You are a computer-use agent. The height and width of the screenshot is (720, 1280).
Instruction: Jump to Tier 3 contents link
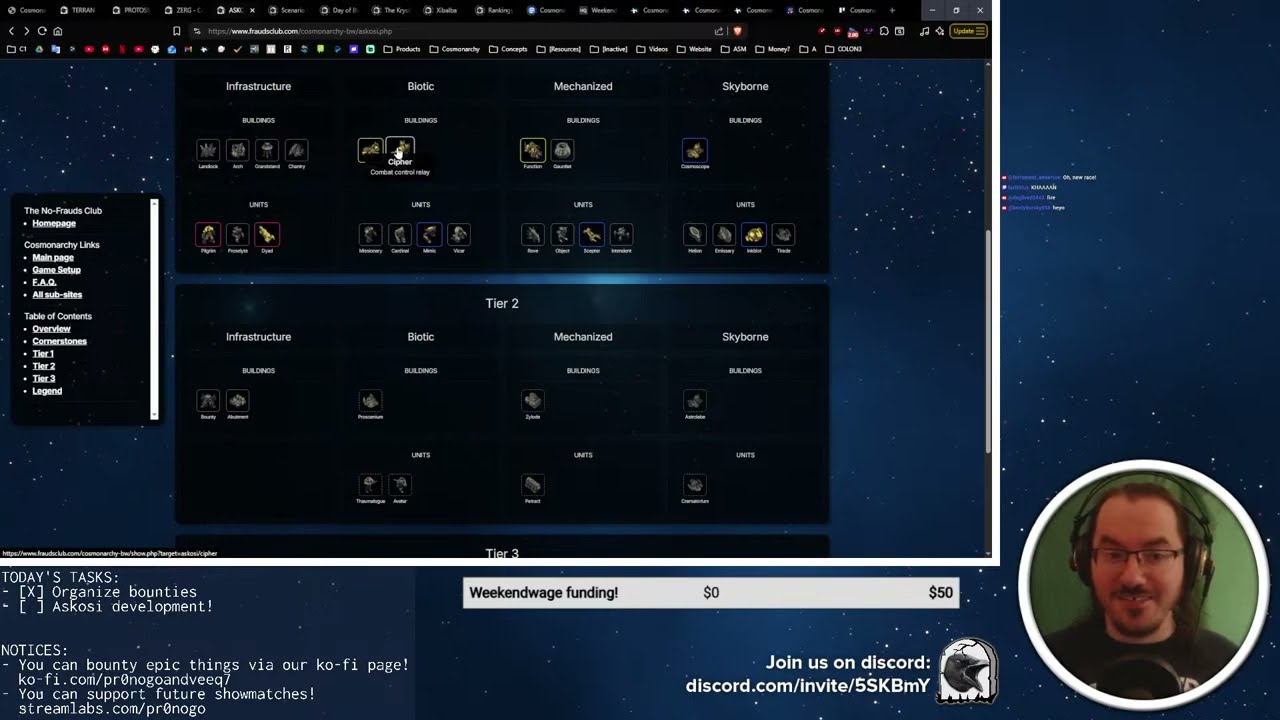[x=43, y=379]
